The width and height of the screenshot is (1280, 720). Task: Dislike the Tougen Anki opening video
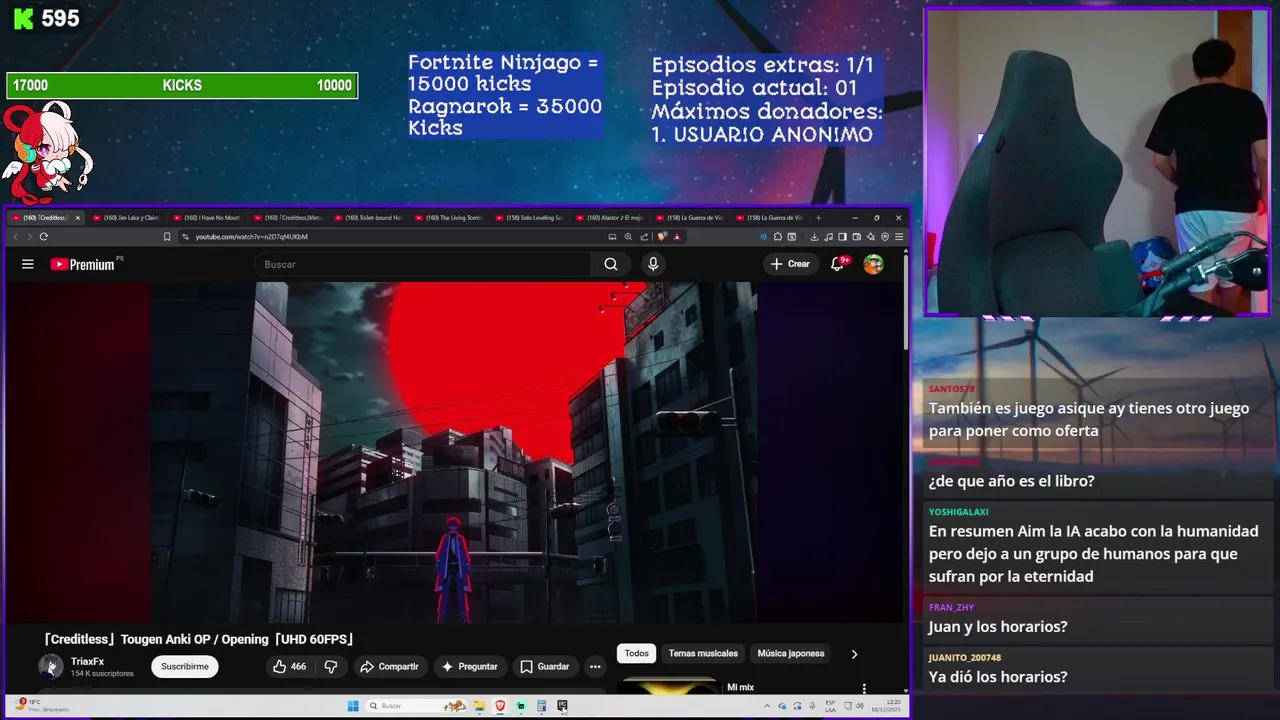[x=331, y=667]
